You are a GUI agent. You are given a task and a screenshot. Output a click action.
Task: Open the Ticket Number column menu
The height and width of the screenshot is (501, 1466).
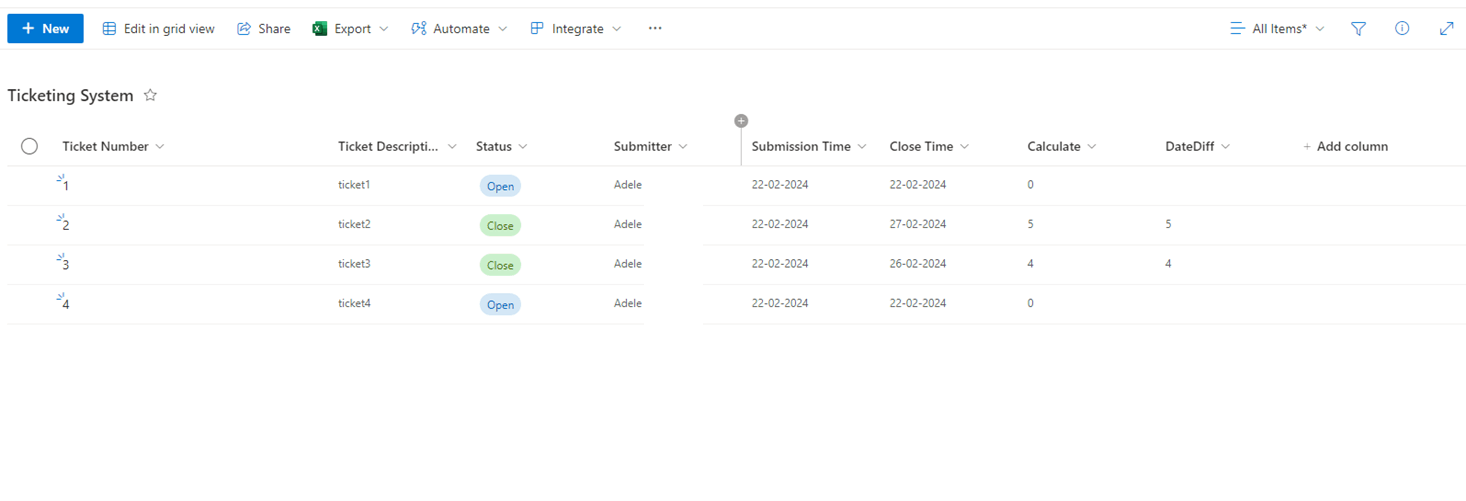(114, 146)
